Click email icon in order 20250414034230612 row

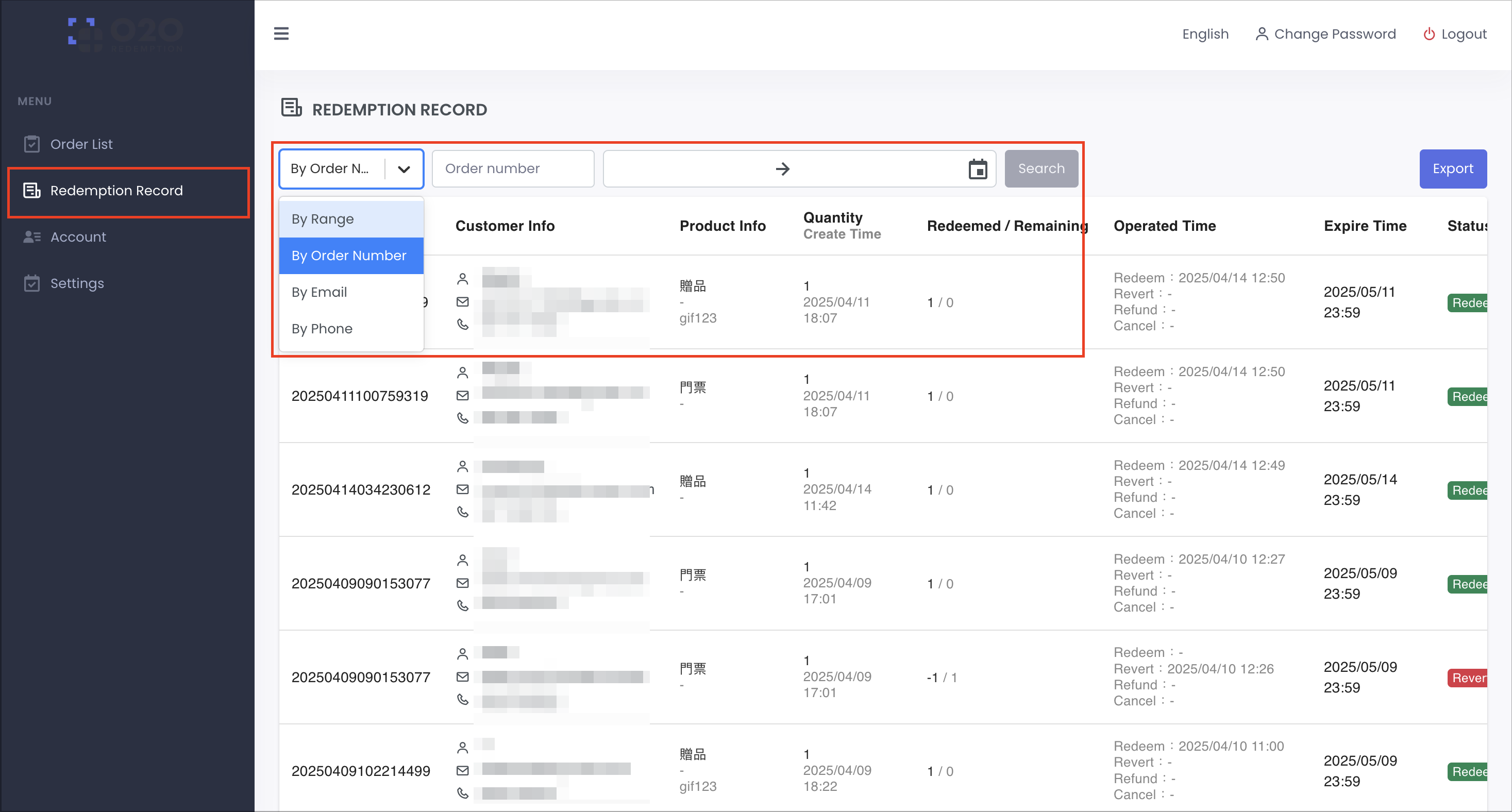(x=463, y=489)
